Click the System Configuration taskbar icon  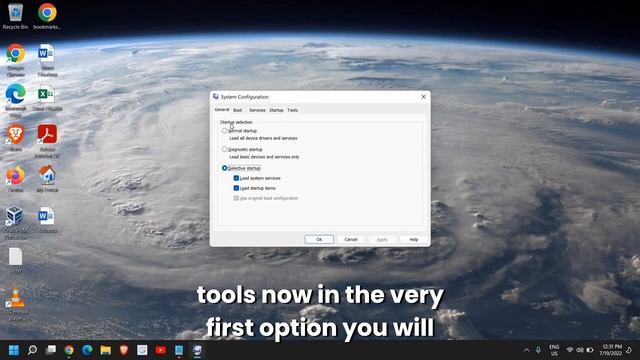(x=198, y=350)
